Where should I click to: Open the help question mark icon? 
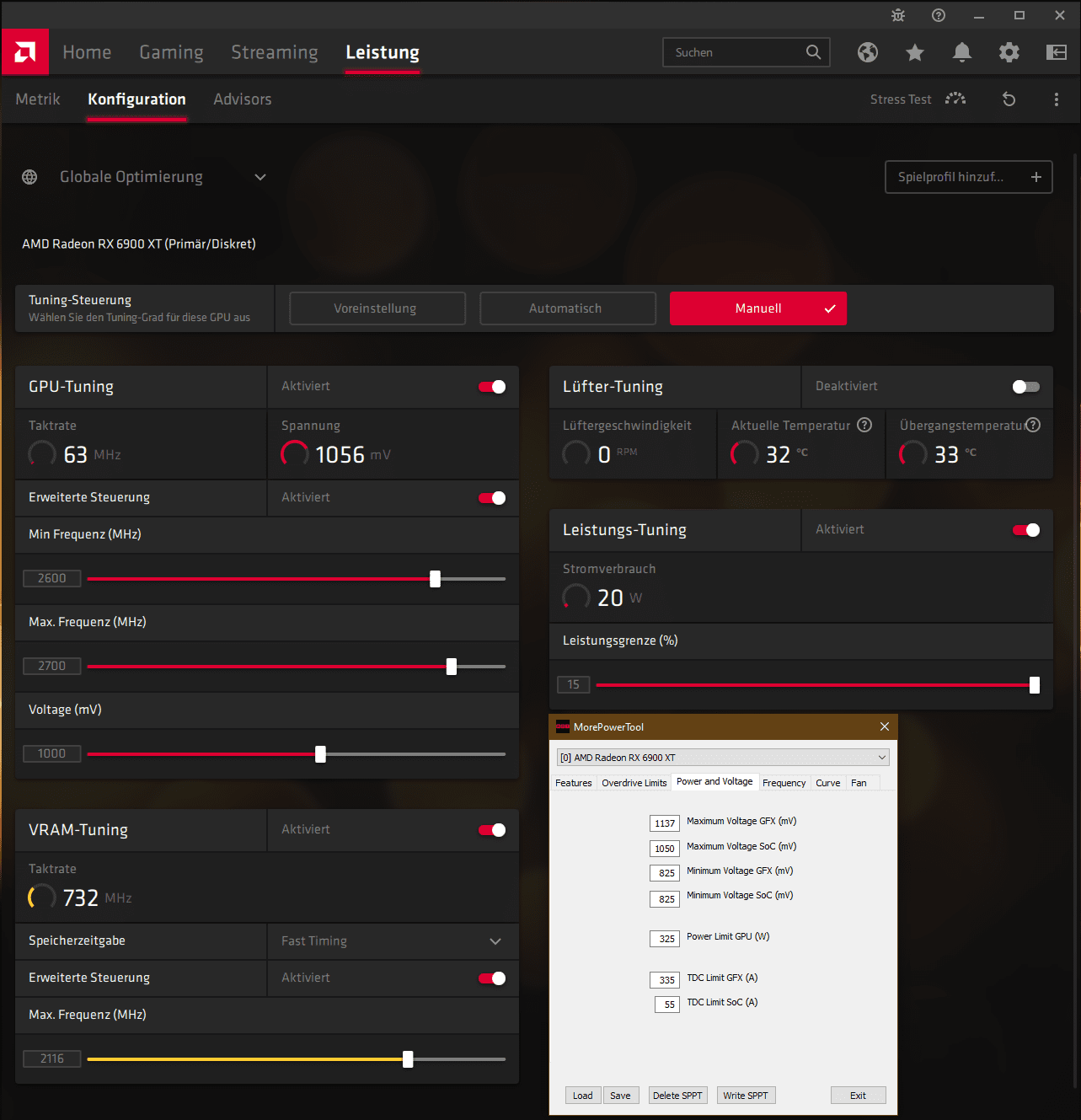click(x=939, y=15)
